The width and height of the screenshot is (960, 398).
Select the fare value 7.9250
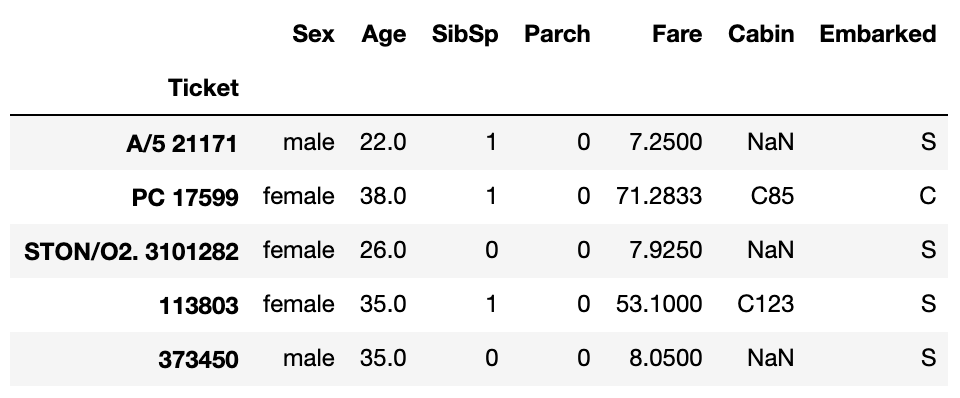[x=666, y=250]
